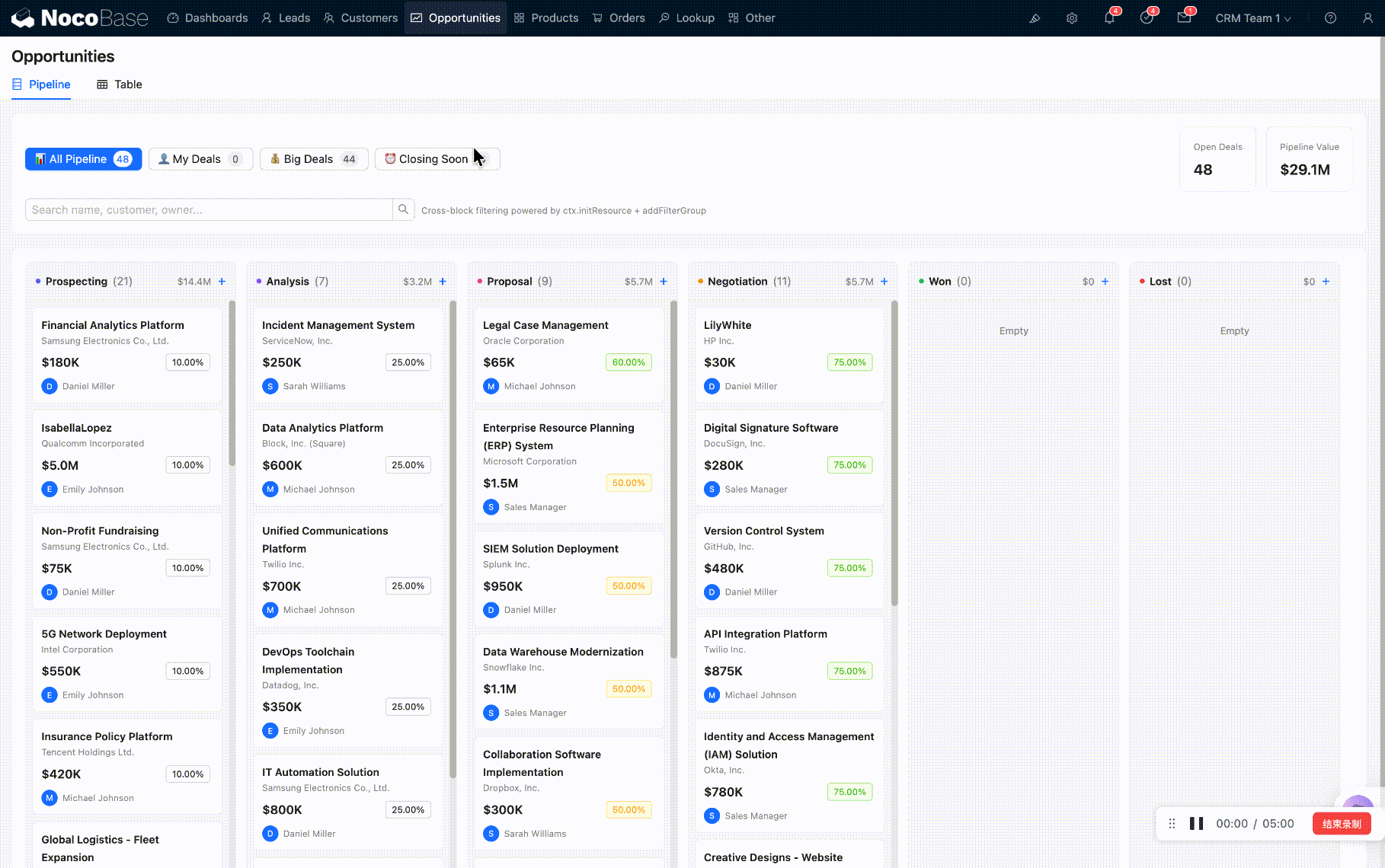Click the search magnifier button

click(403, 209)
